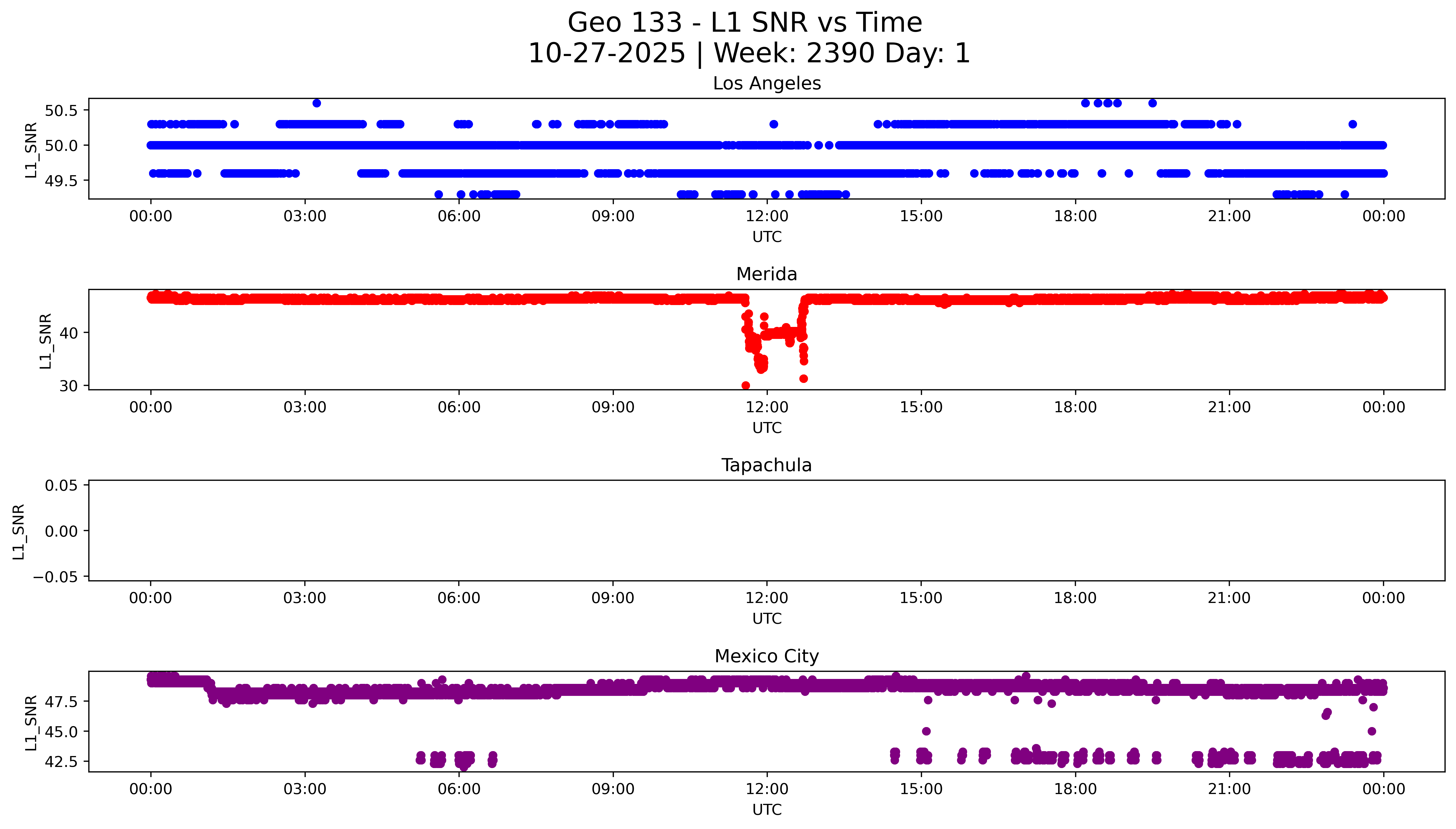The width and height of the screenshot is (1456, 829).
Task: Click the 'Merida' subplot title
Action: click(x=766, y=274)
